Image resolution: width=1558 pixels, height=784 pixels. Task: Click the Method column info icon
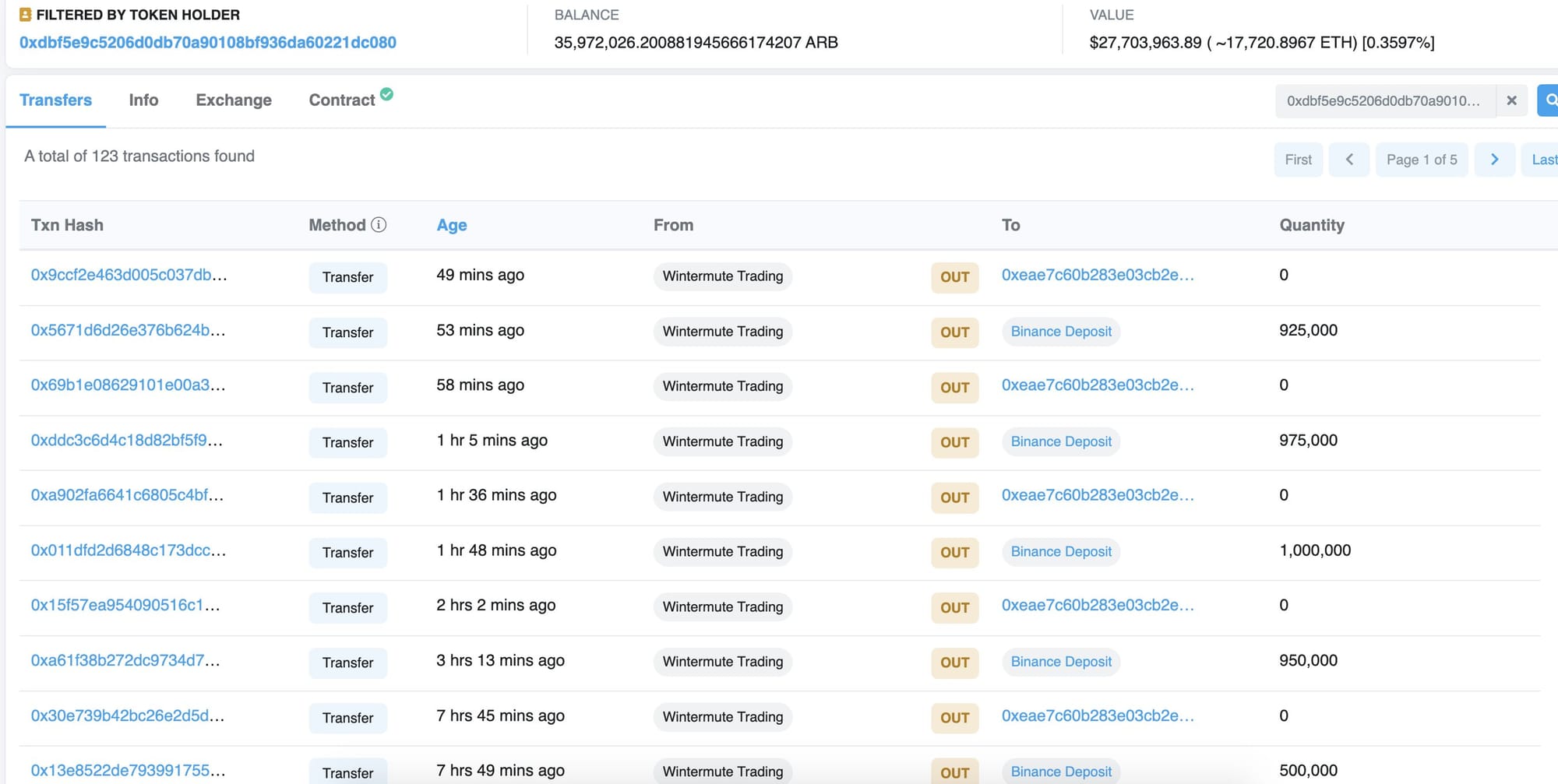[379, 225]
